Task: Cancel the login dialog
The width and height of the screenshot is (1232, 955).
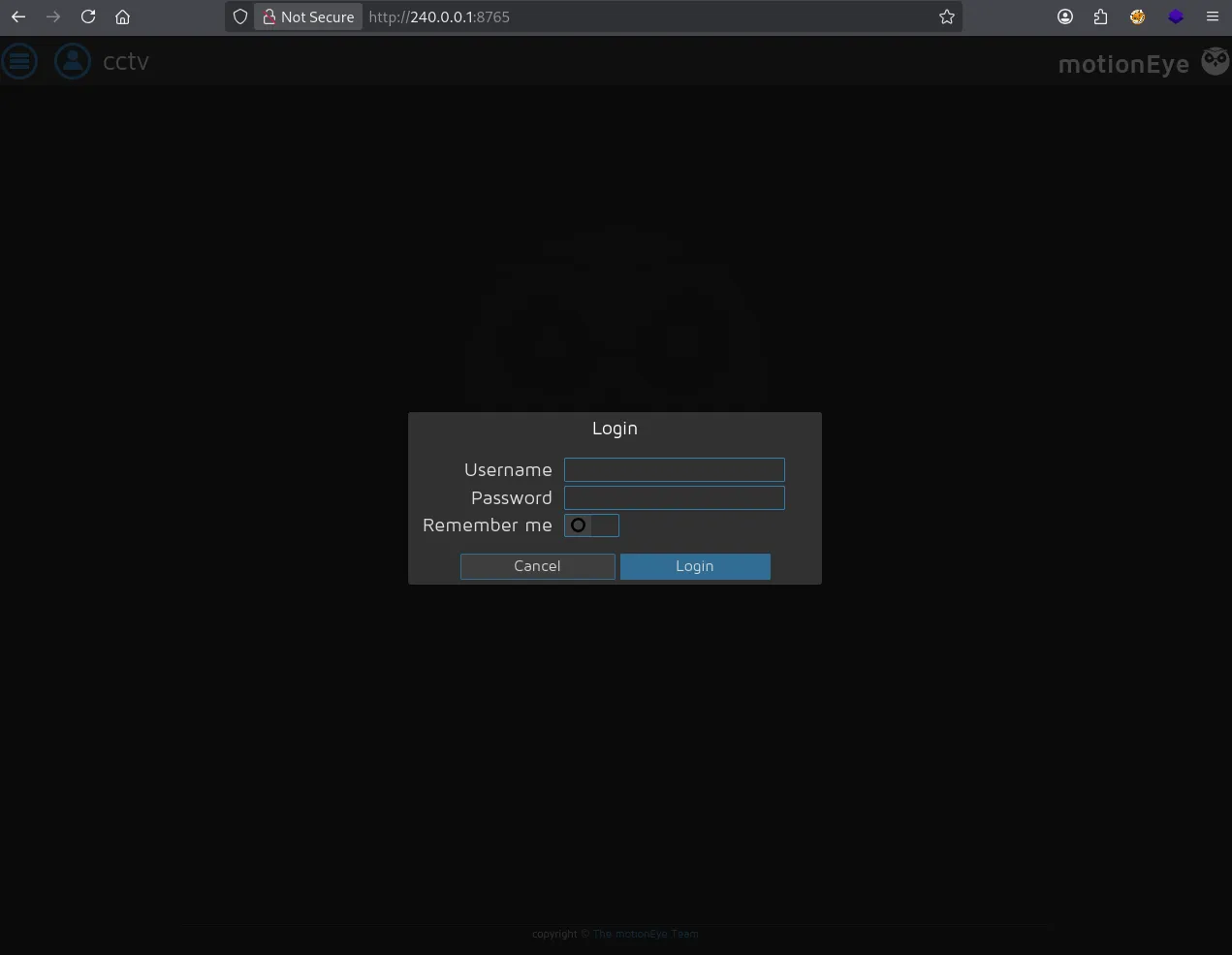Action: pyautogui.click(x=537, y=566)
